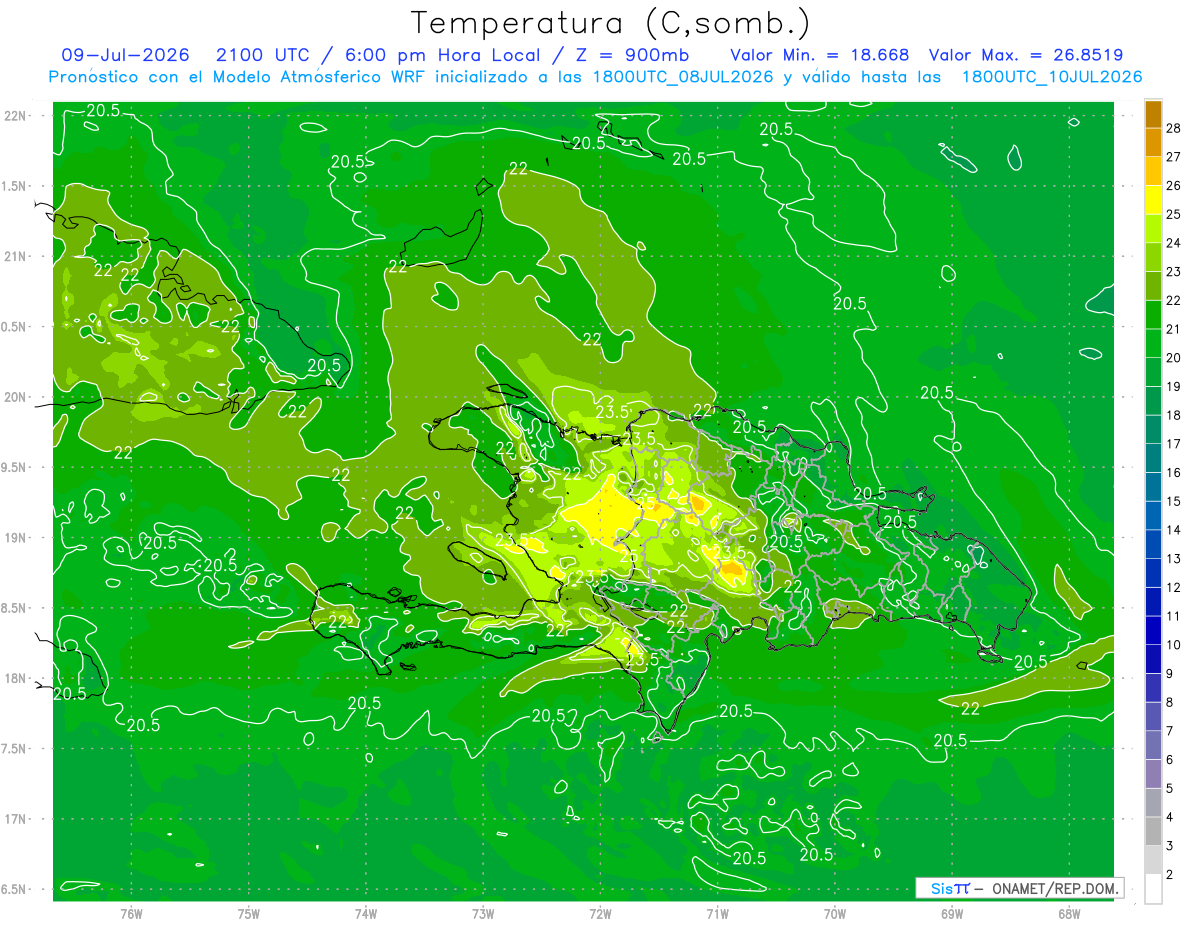This screenshot has height=927, width=1200.
Task: Click the '18N' latitude label
Action: 15,678
